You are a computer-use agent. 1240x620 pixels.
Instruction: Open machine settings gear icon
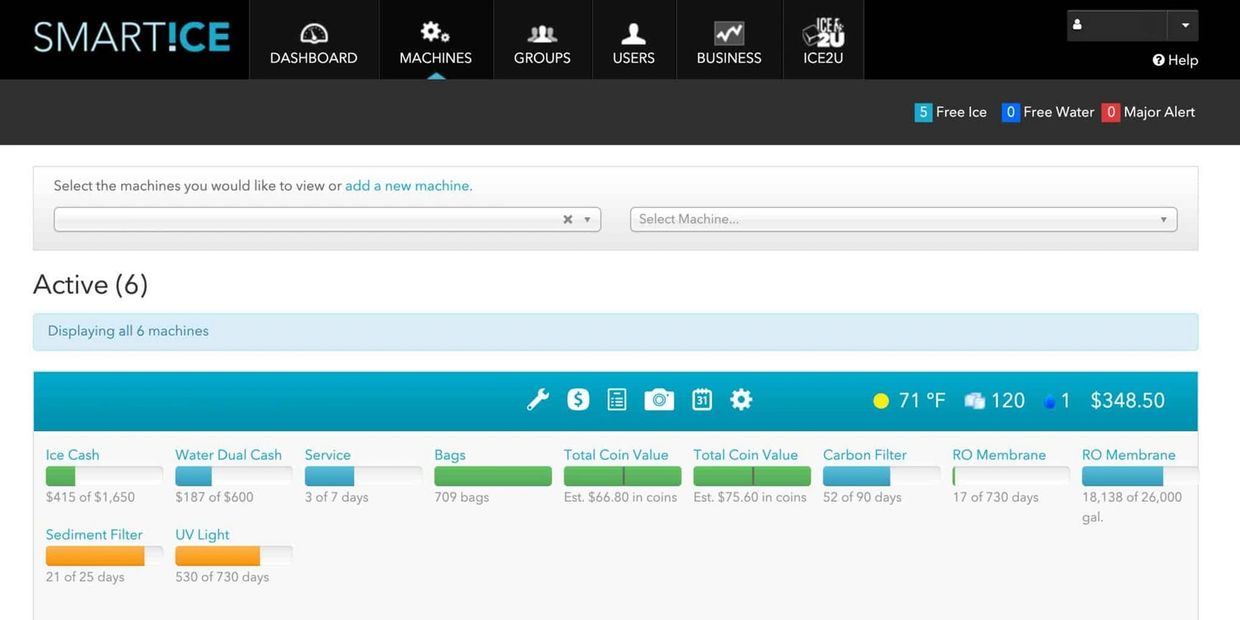741,400
